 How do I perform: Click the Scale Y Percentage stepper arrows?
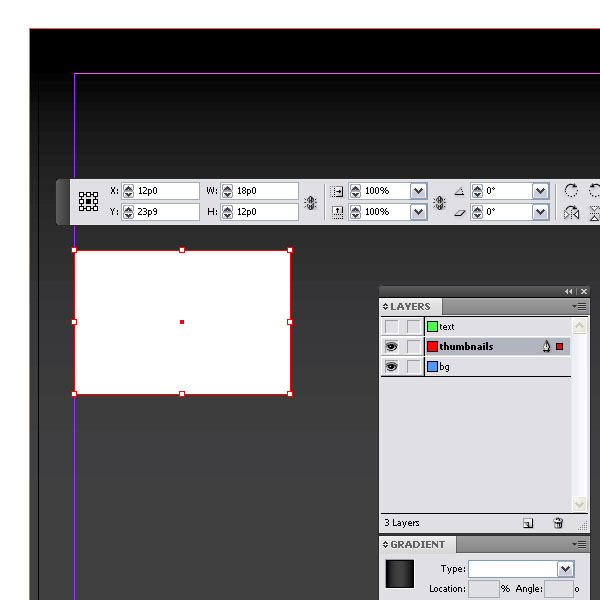[x=355, y=212]
